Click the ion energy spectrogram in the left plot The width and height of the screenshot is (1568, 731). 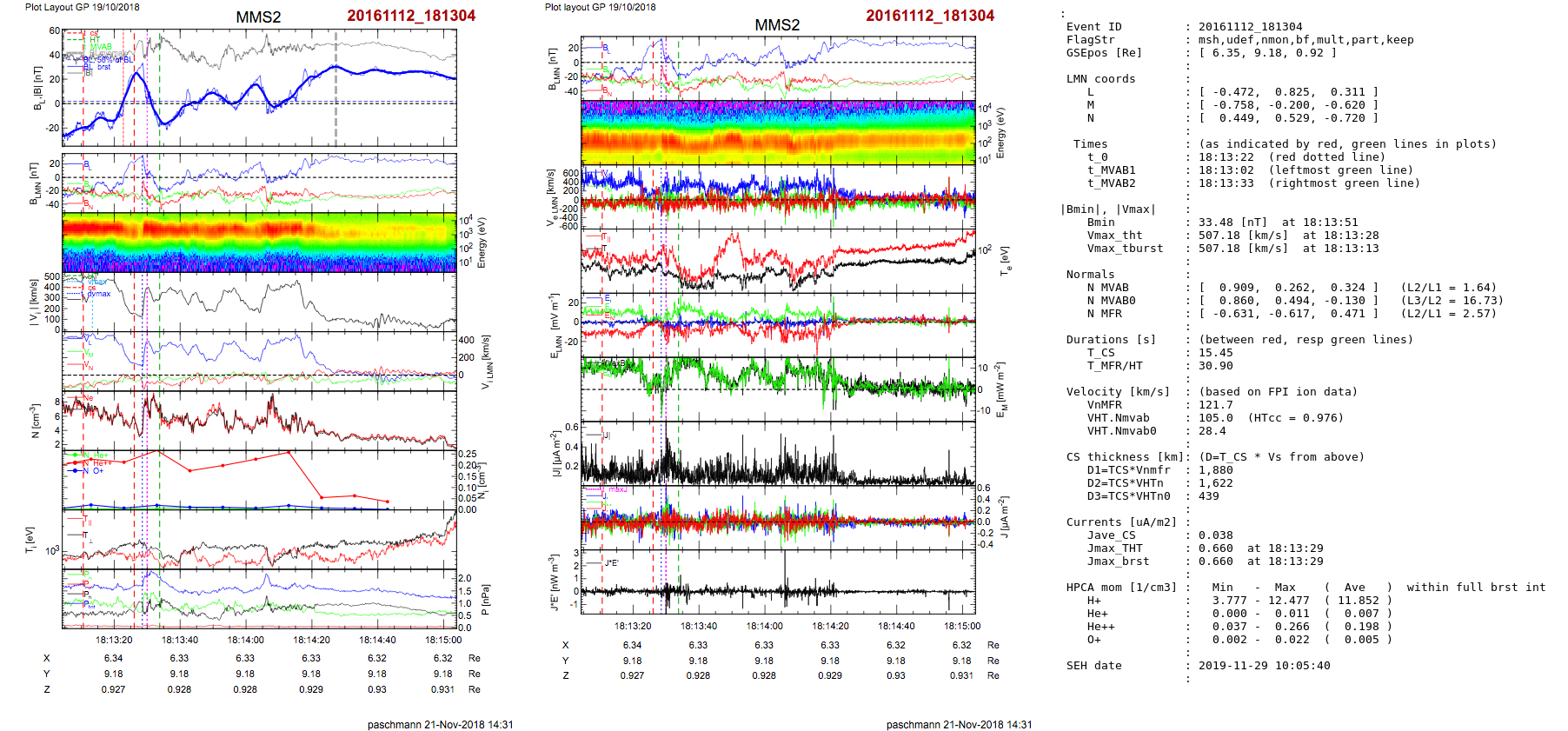click(259, 242)
